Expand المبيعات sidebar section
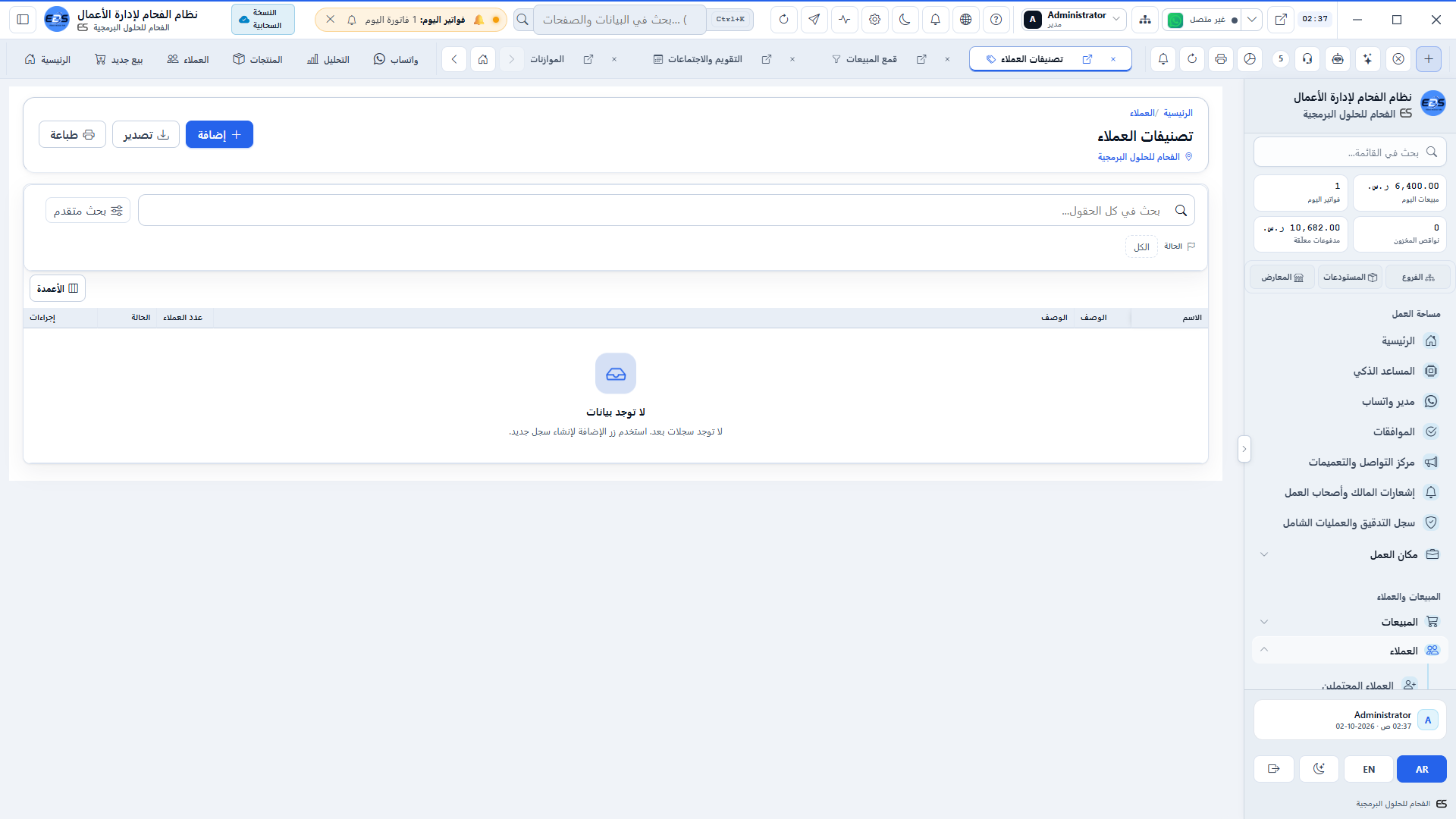 1350,622
